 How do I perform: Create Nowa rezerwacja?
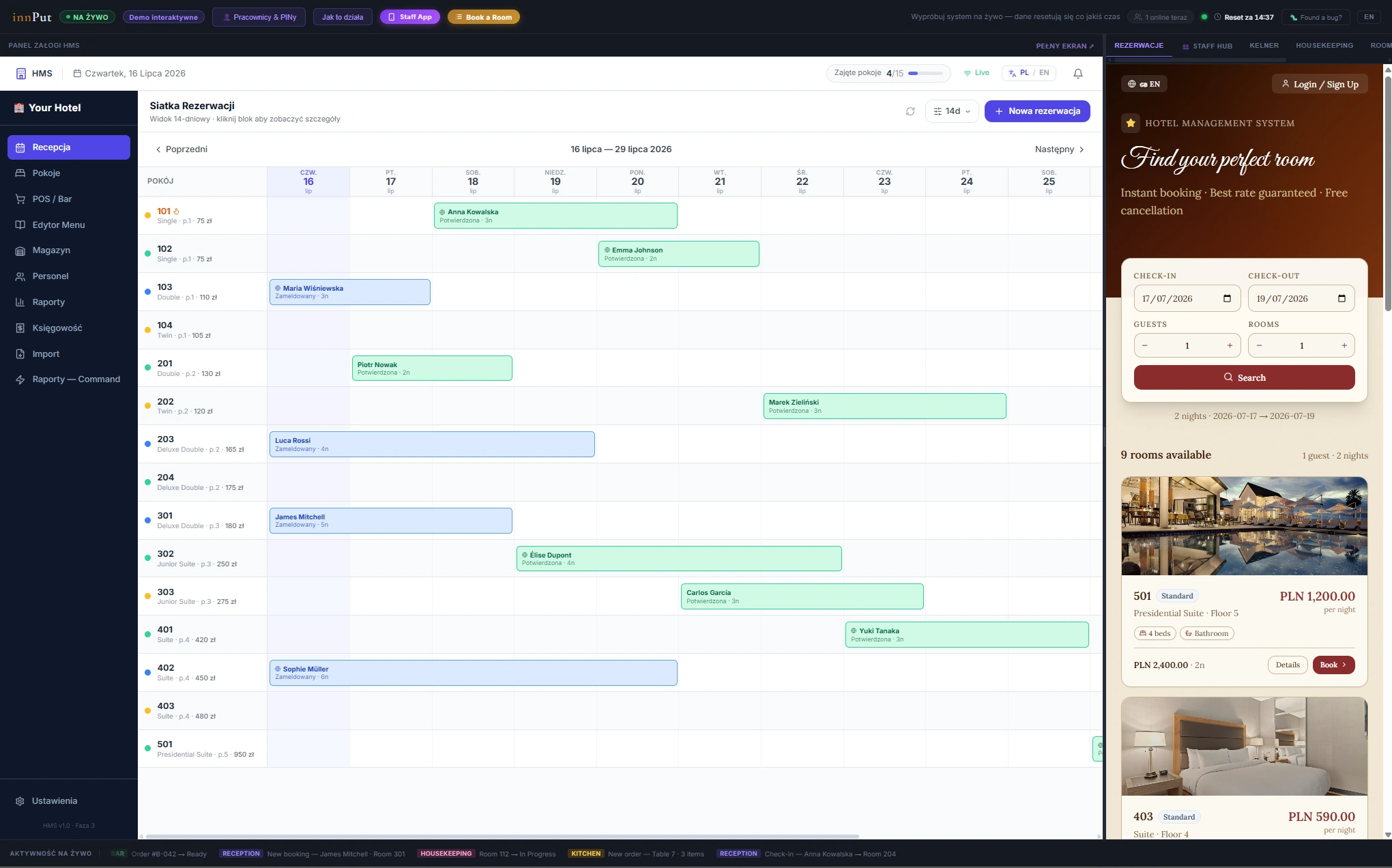point(1037,111)
